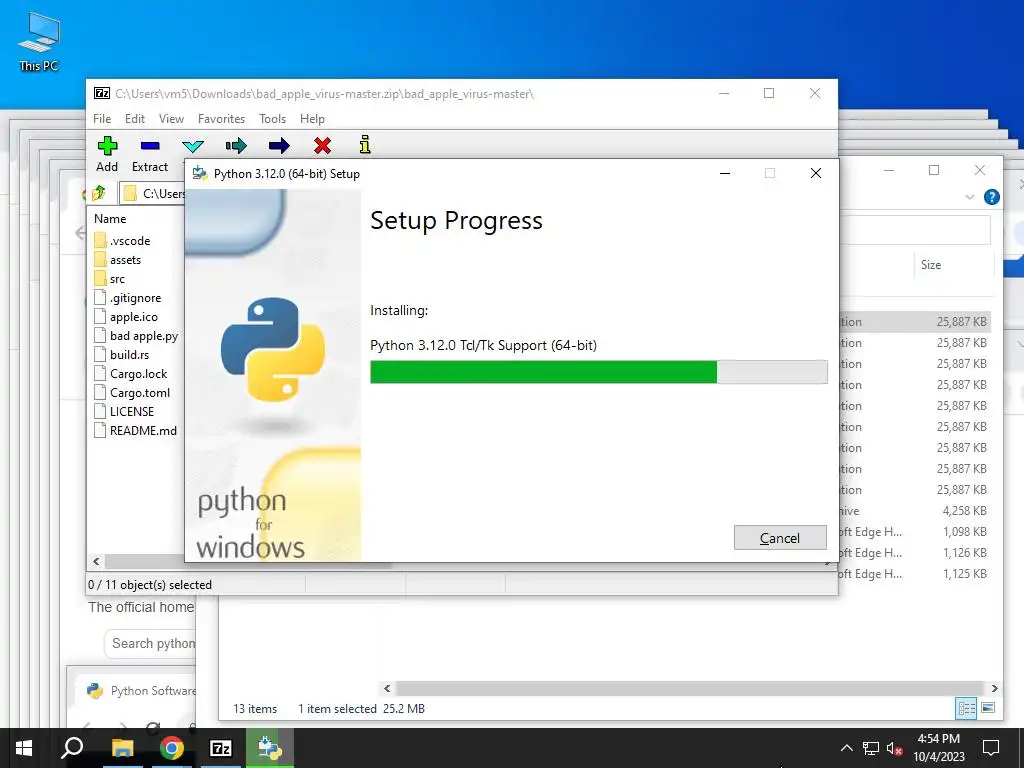Screen dimensions: 1024x768
Task: Click the Name column header in 7-Zip
Action: pyautogui.click(x=110, y=219)
